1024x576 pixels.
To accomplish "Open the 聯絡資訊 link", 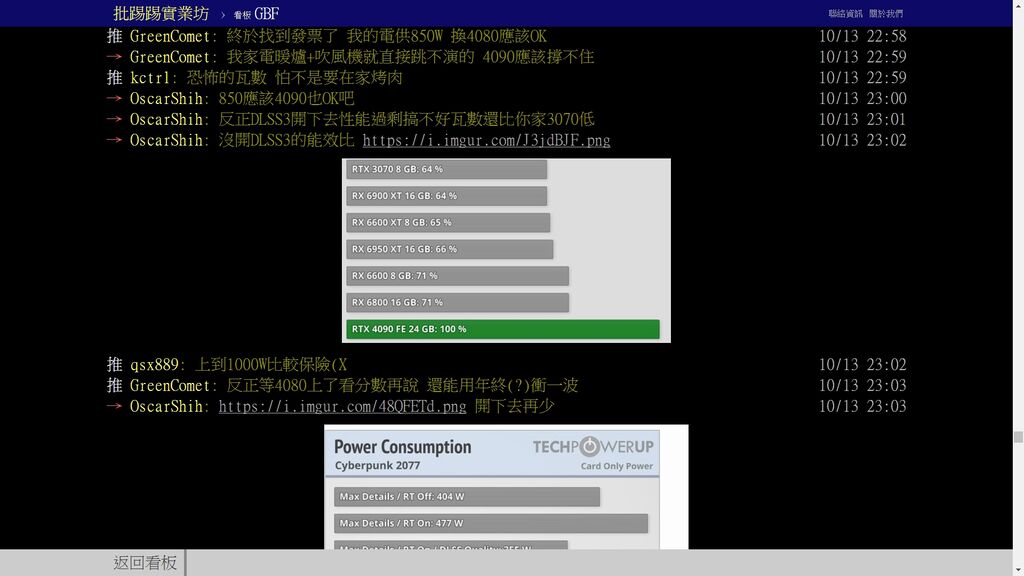I will 845,14.
